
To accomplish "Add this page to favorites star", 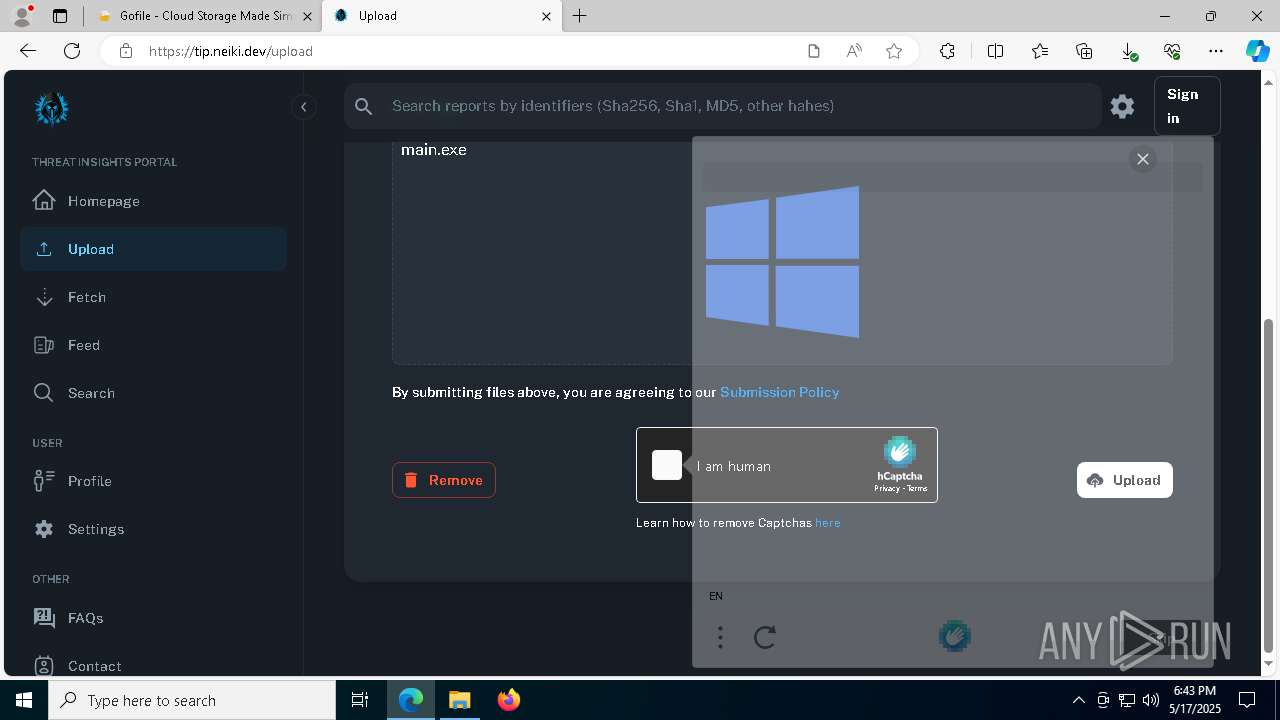I will click(894, 51).
